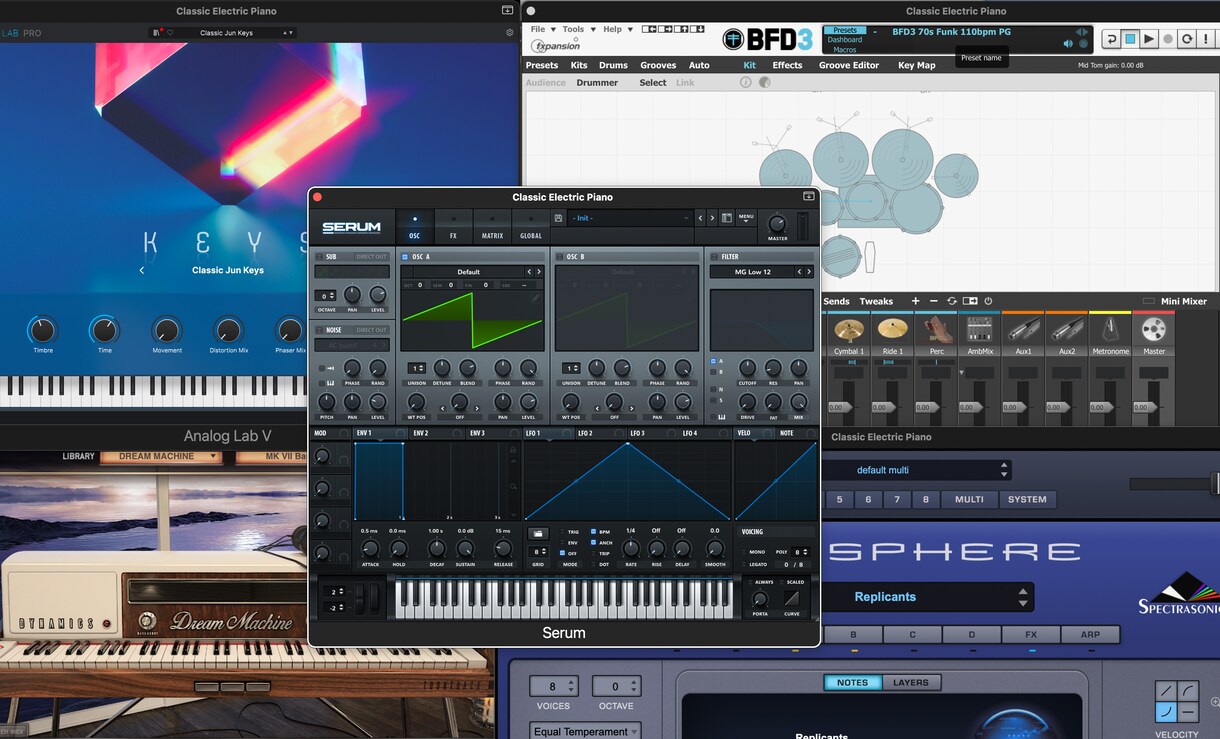Image resolution: width=1220 pixels, height=739 pixels.
Task: Click the BFD3 refresh circular arrow transport button
Action: pyautogui.click(x=1186, y=39)
